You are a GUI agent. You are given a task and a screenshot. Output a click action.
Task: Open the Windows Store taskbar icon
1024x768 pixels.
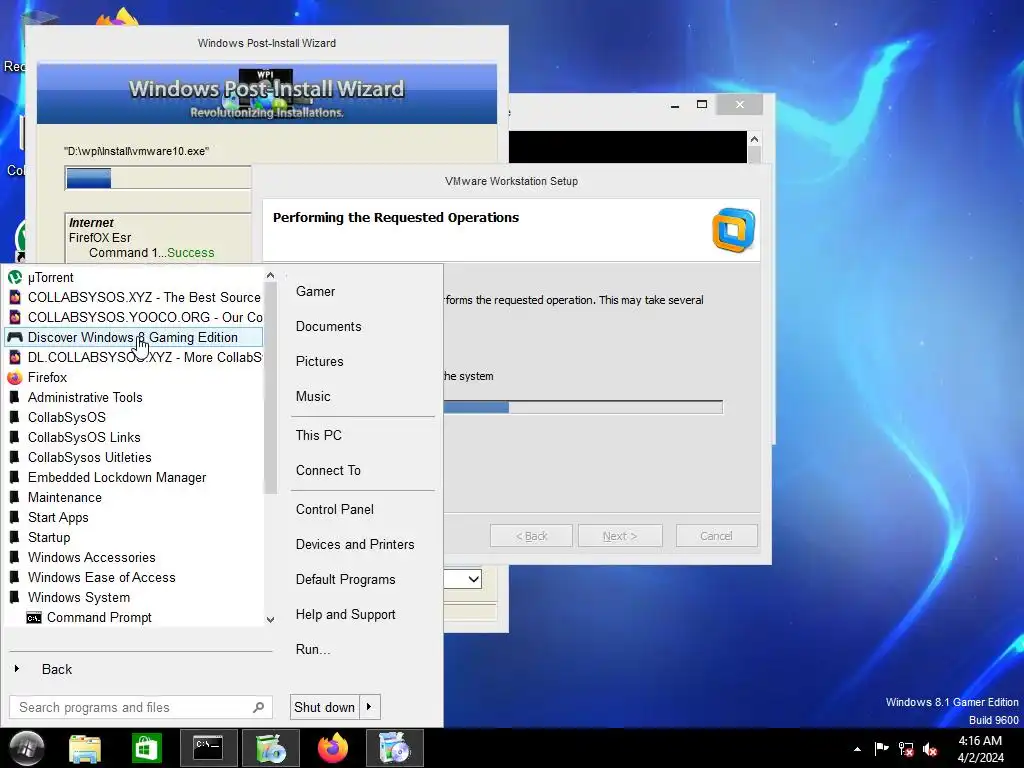[146, 748]
